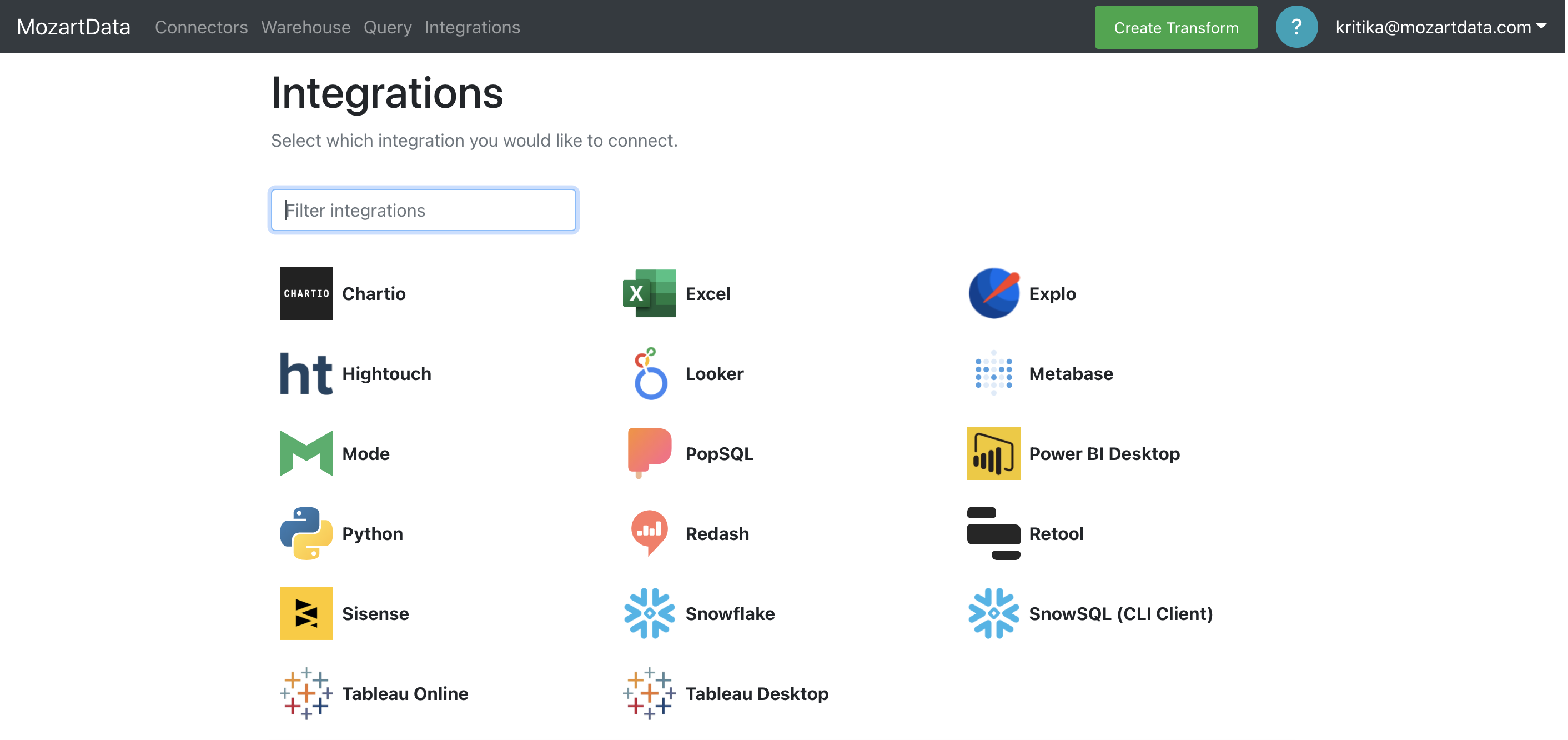This screenshot has height=740, width=1568.
Task: Click the Snowflake integration name
Action: [x=730, y=613]
